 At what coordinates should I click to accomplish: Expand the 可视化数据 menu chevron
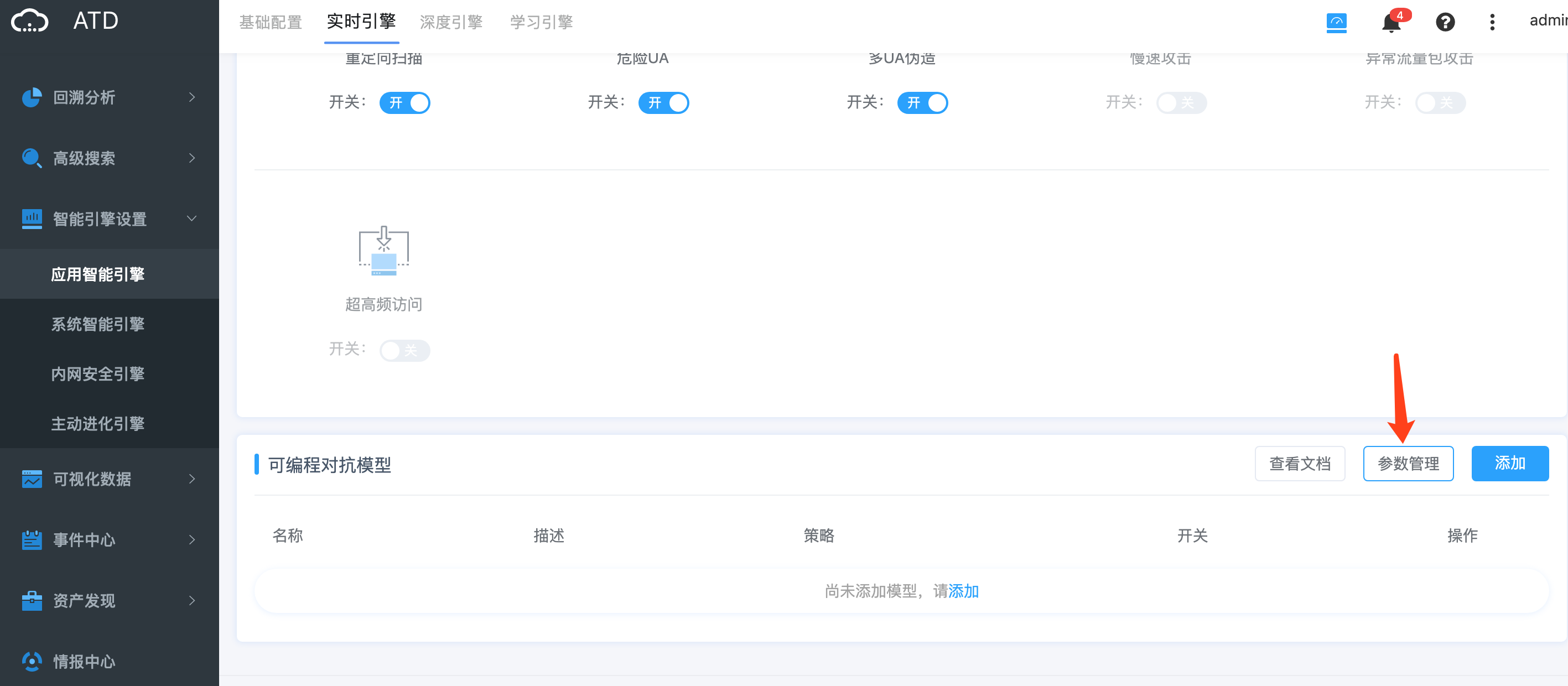[192, 479]
